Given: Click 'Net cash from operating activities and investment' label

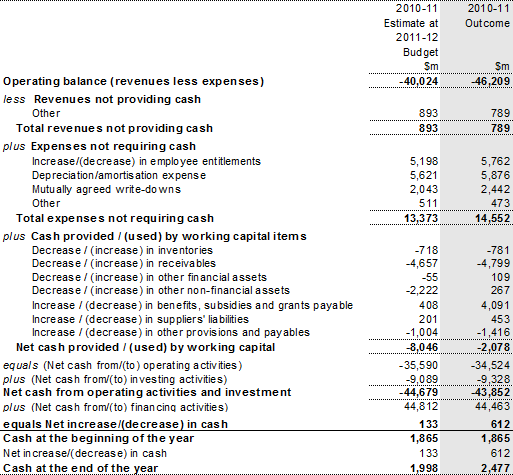Looking at the screenshot, I should click(x=147, y=392).
